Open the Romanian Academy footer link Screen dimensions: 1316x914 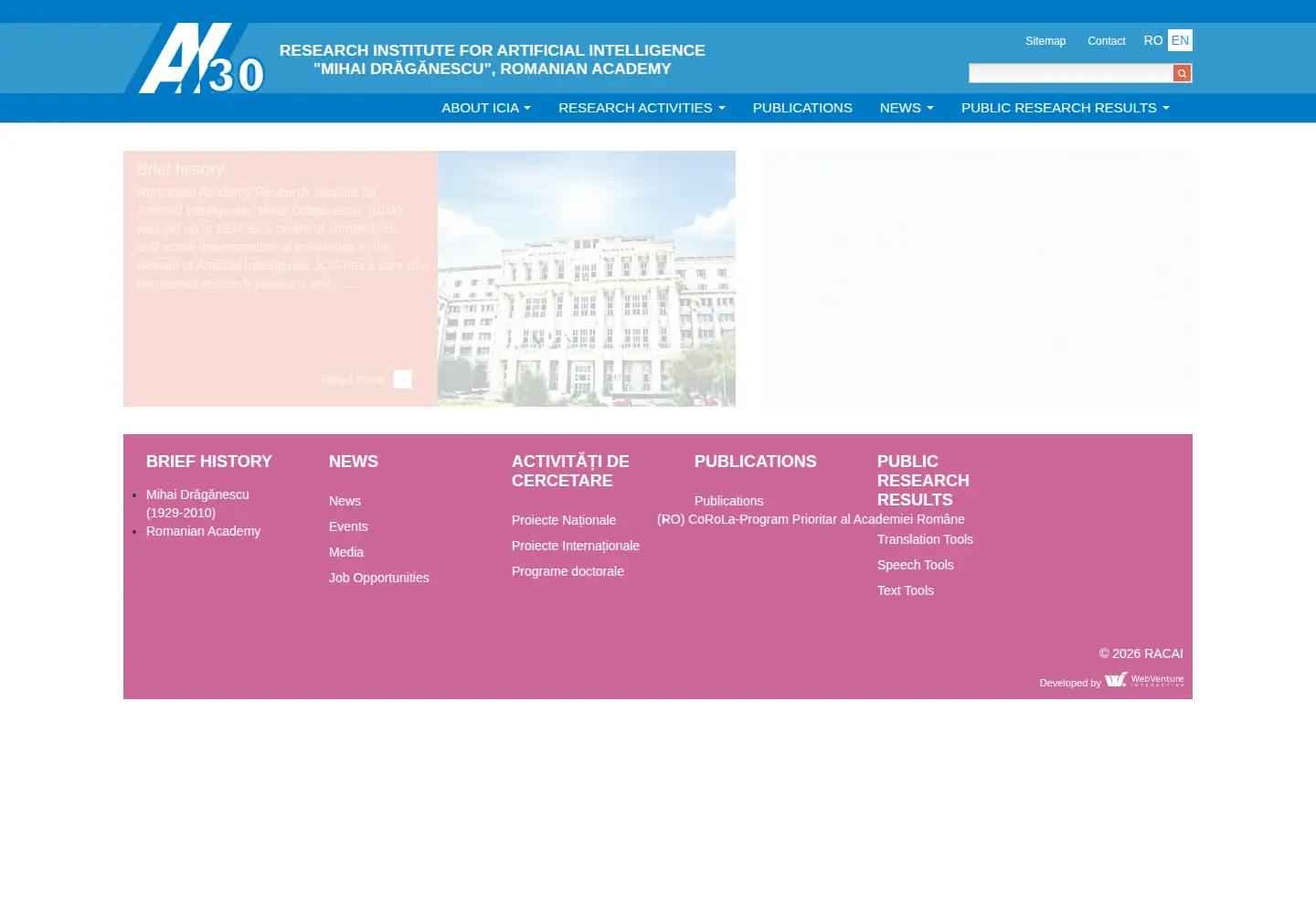203,531
